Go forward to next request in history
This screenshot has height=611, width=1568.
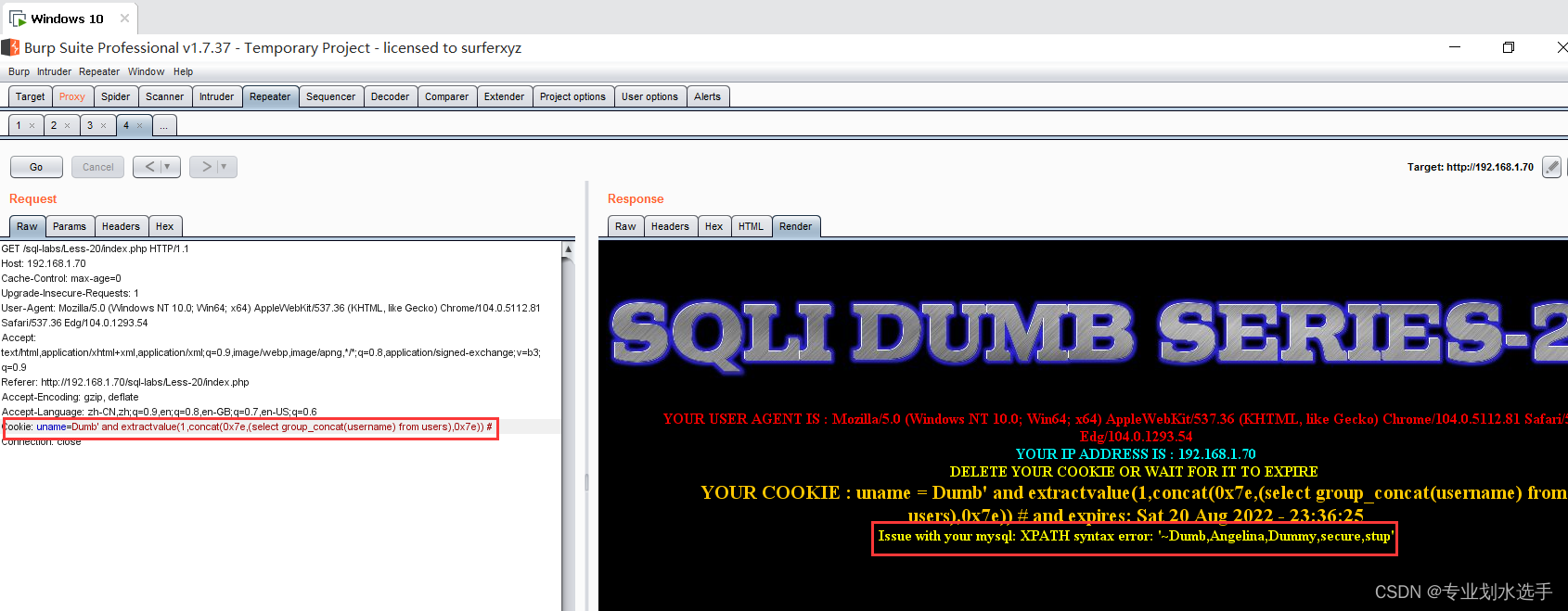pyautogui.click(x=206, y=167)
